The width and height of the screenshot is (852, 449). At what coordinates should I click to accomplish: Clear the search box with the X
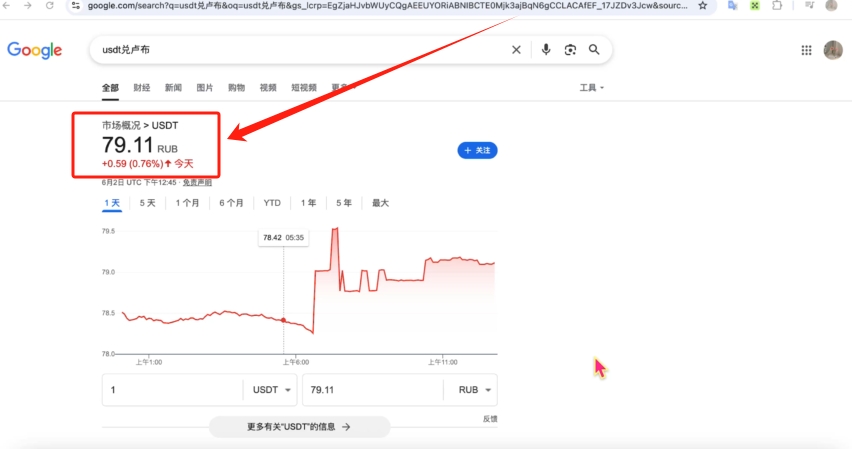click(x=516, y=50)
